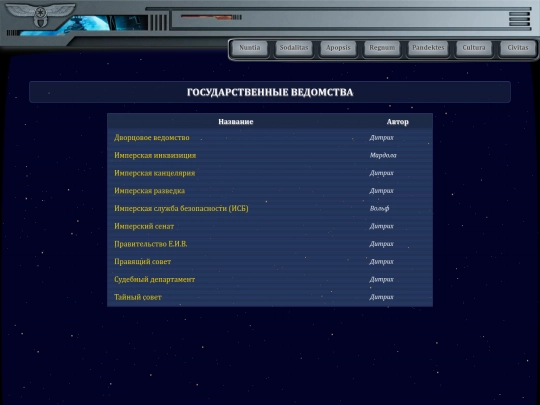This screenshot has width=540, height=405.
Task: Click the Название column header
Action: pos(236,122)
